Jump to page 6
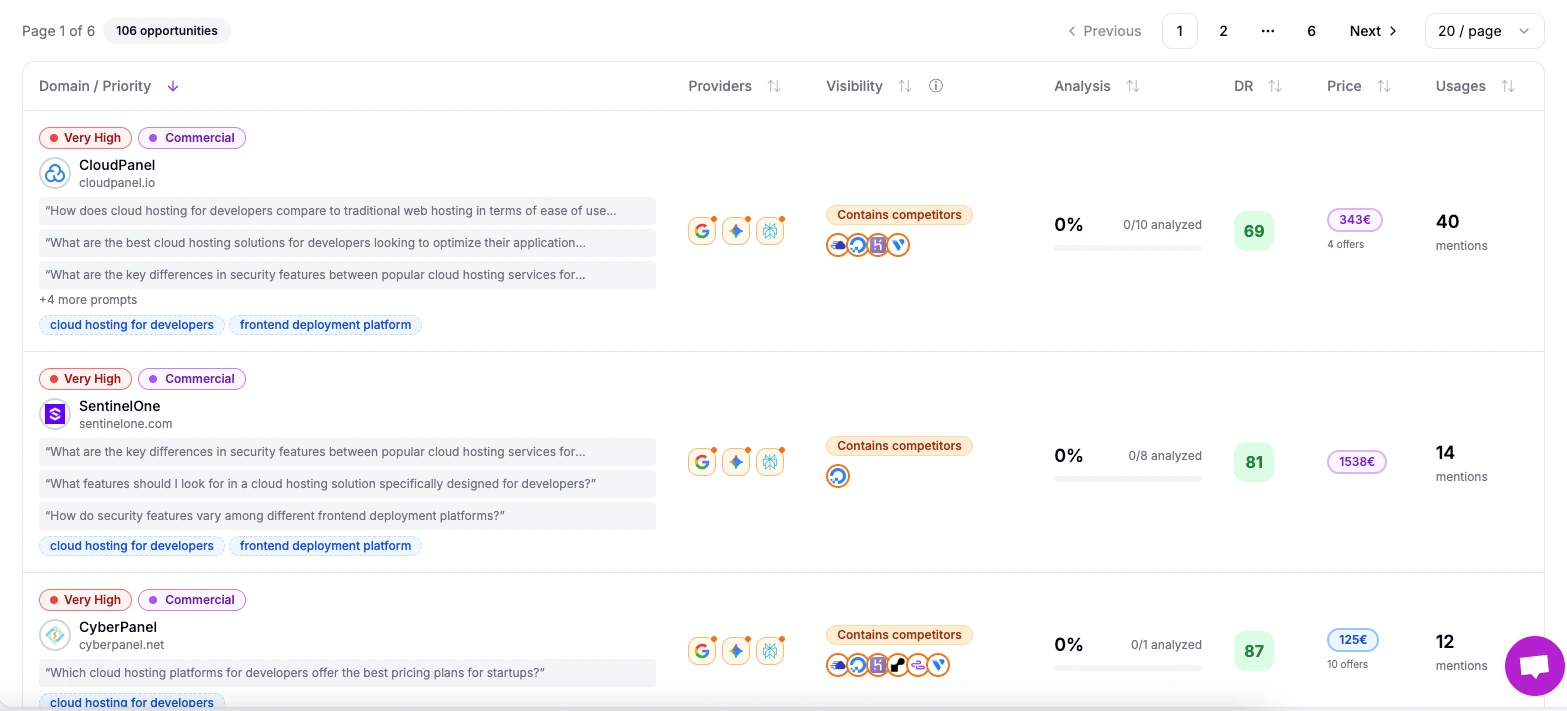 tap(1311, 31)
